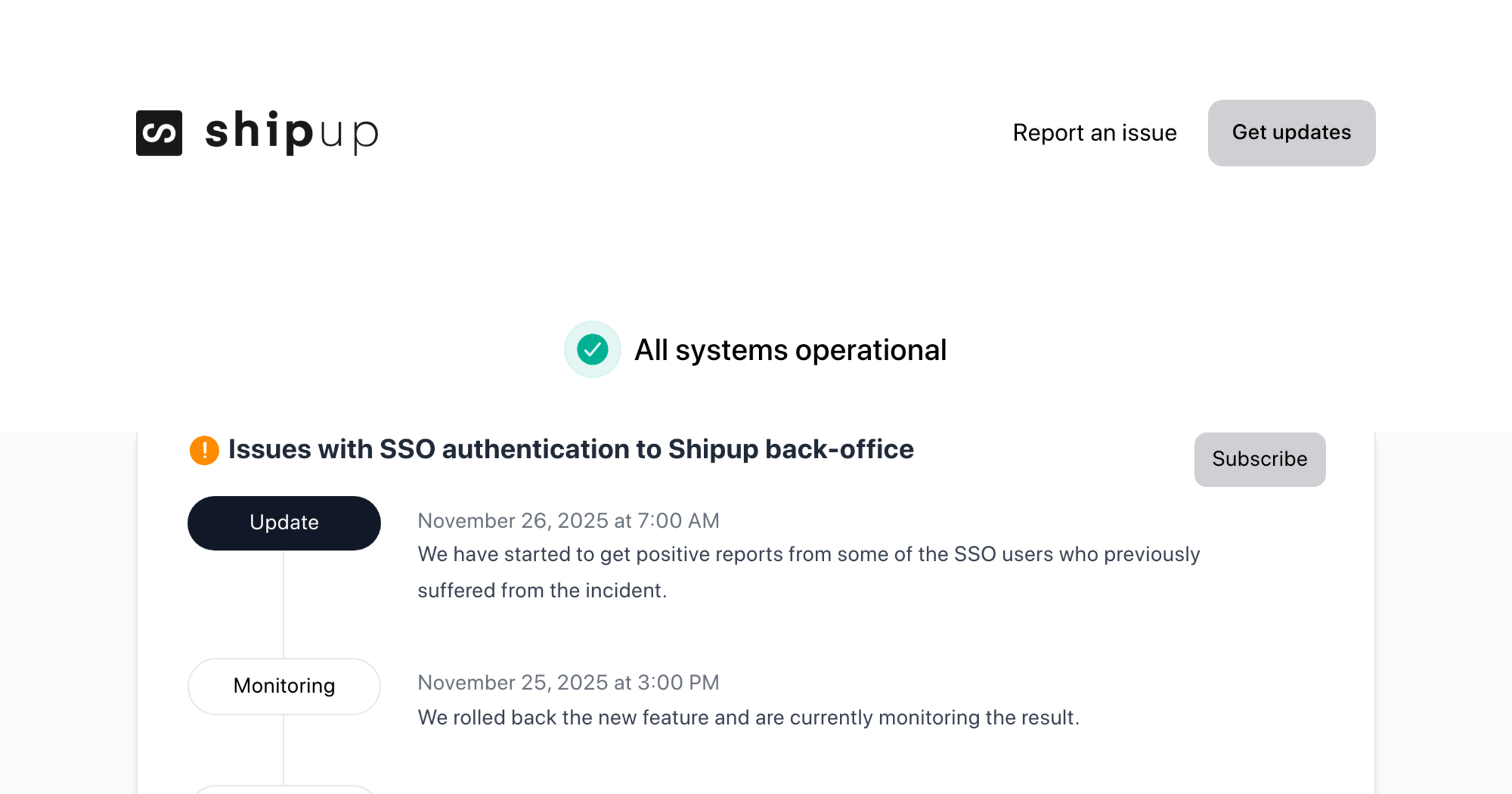Click the positive reports update message
This screenshot has width=1512, height=794.
[808, 555]
